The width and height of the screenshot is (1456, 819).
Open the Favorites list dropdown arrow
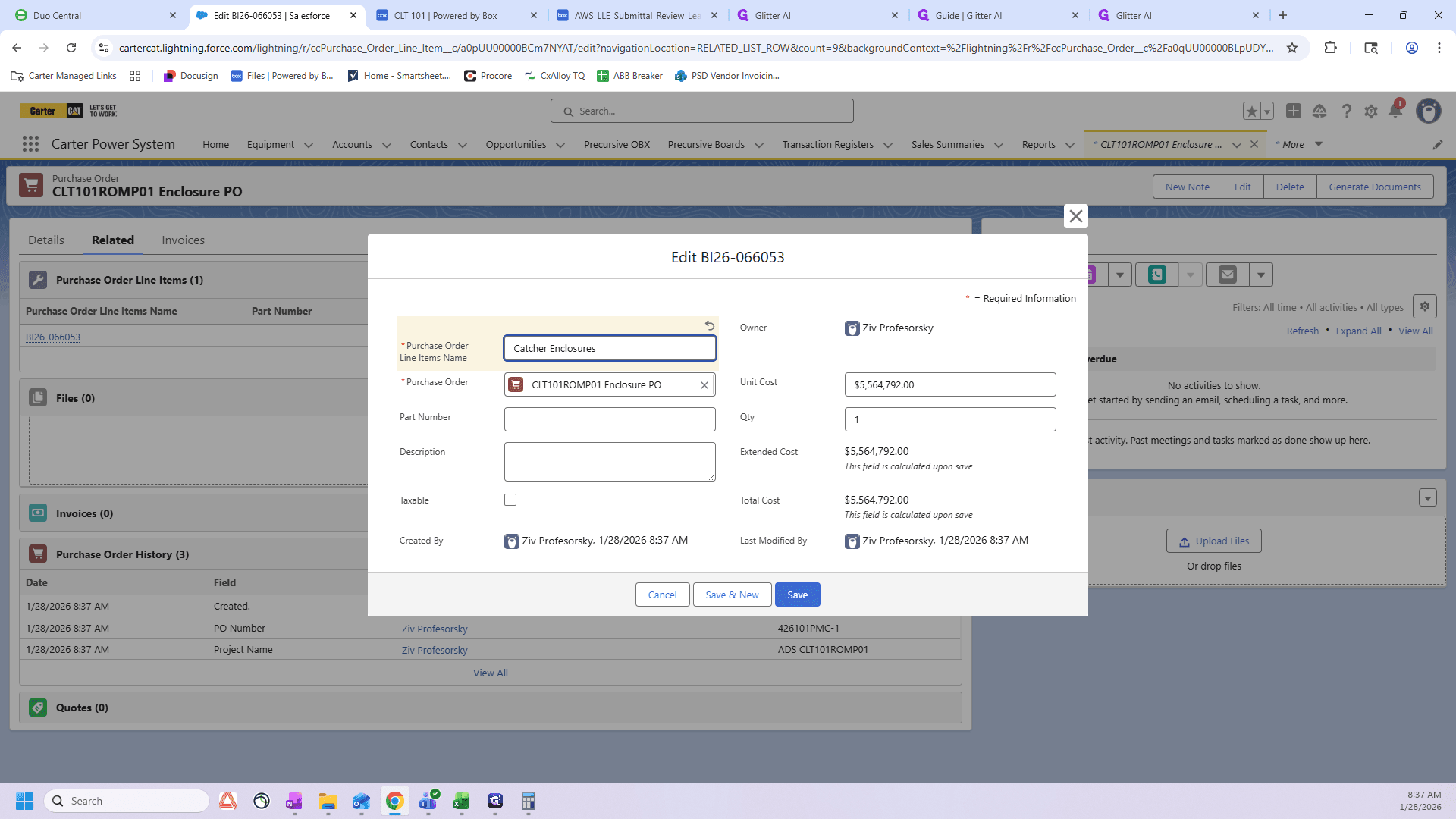click(1267, 111)
